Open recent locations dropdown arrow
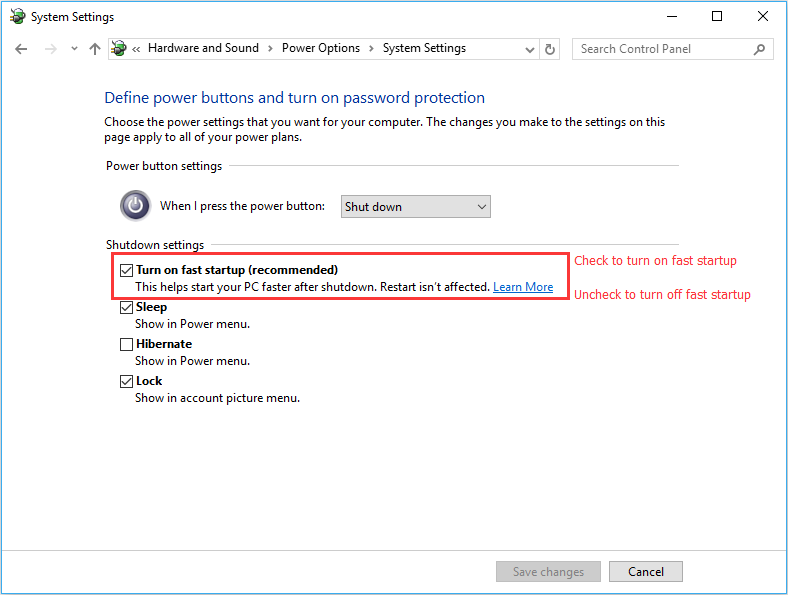 click(74, 49)
